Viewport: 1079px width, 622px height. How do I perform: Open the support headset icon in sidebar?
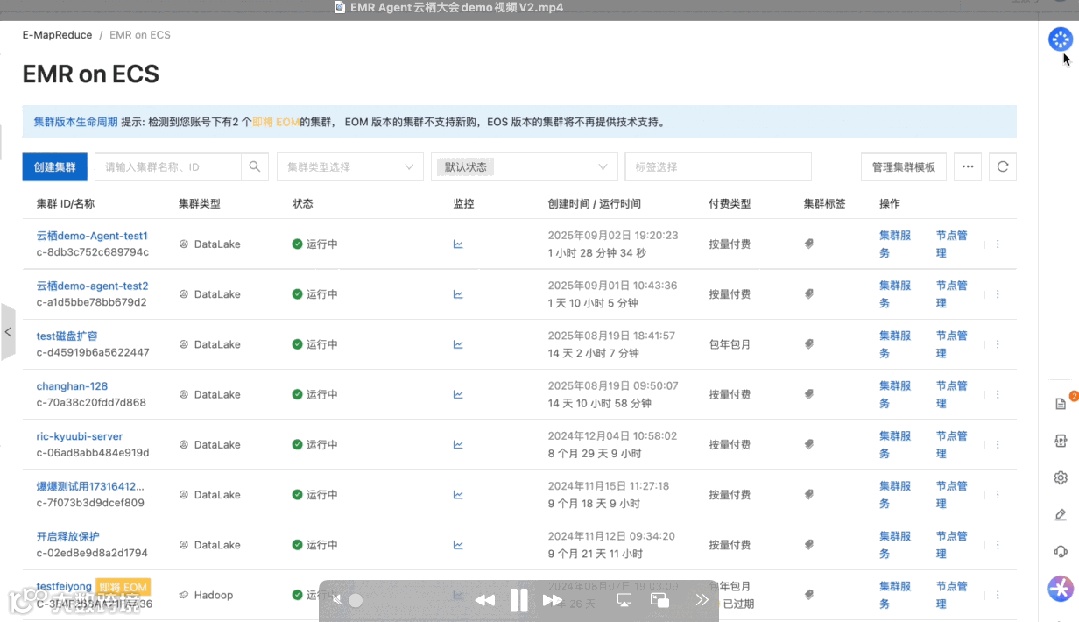(1061, 551)
